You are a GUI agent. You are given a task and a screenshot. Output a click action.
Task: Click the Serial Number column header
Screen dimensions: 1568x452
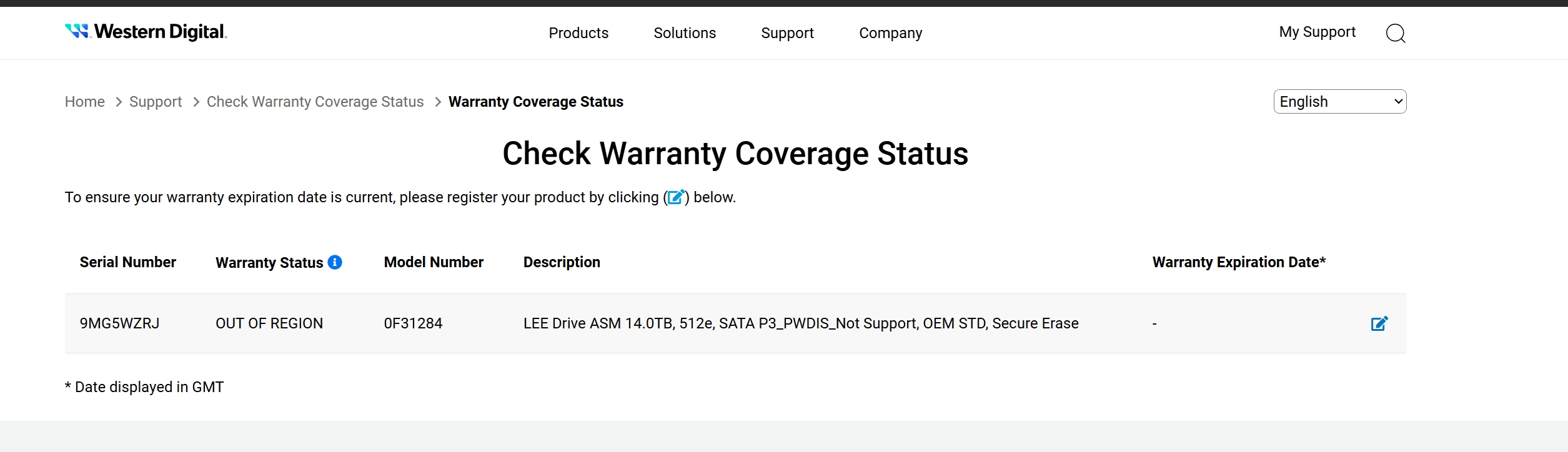(x=128, y=262)
